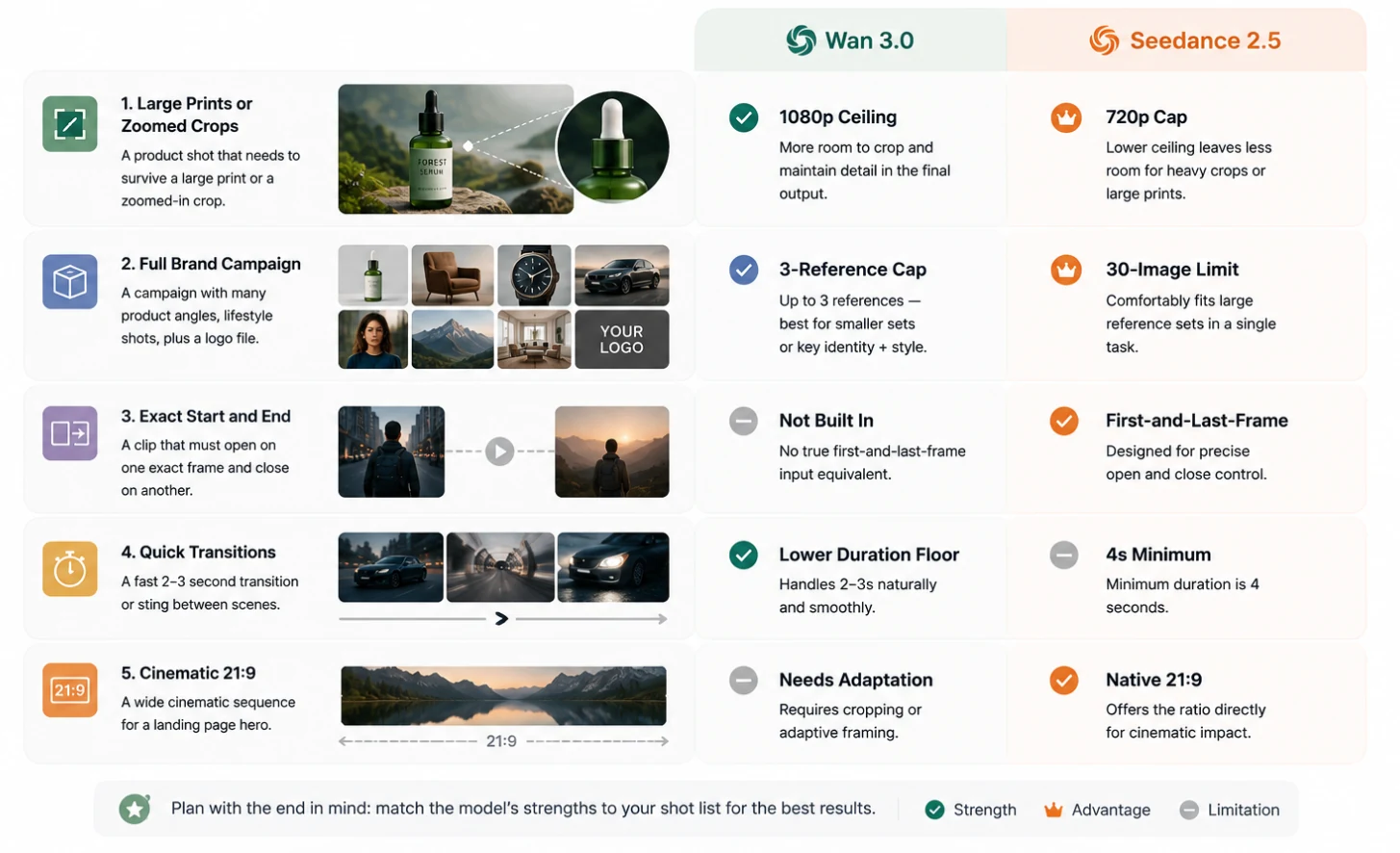Screen dimensions: 1400x853
Task: Click the crown icon beside 30-Image Limit
Action: (1065, 270)
